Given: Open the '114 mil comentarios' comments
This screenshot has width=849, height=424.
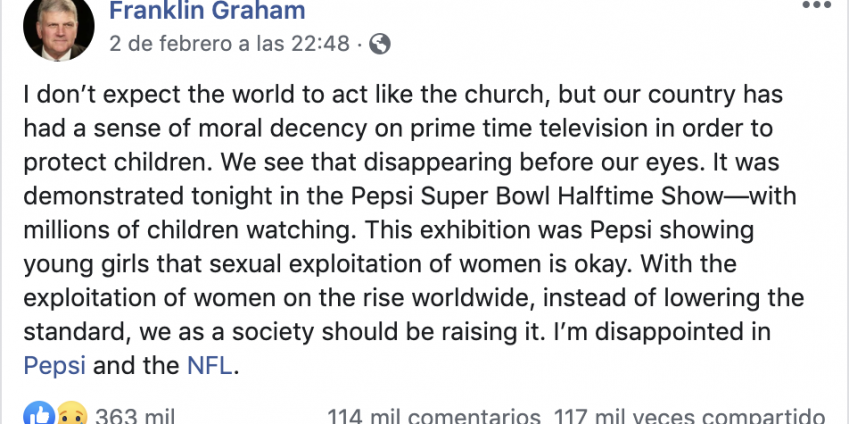Looking at the screenshot, I should (x=431, y=415).
